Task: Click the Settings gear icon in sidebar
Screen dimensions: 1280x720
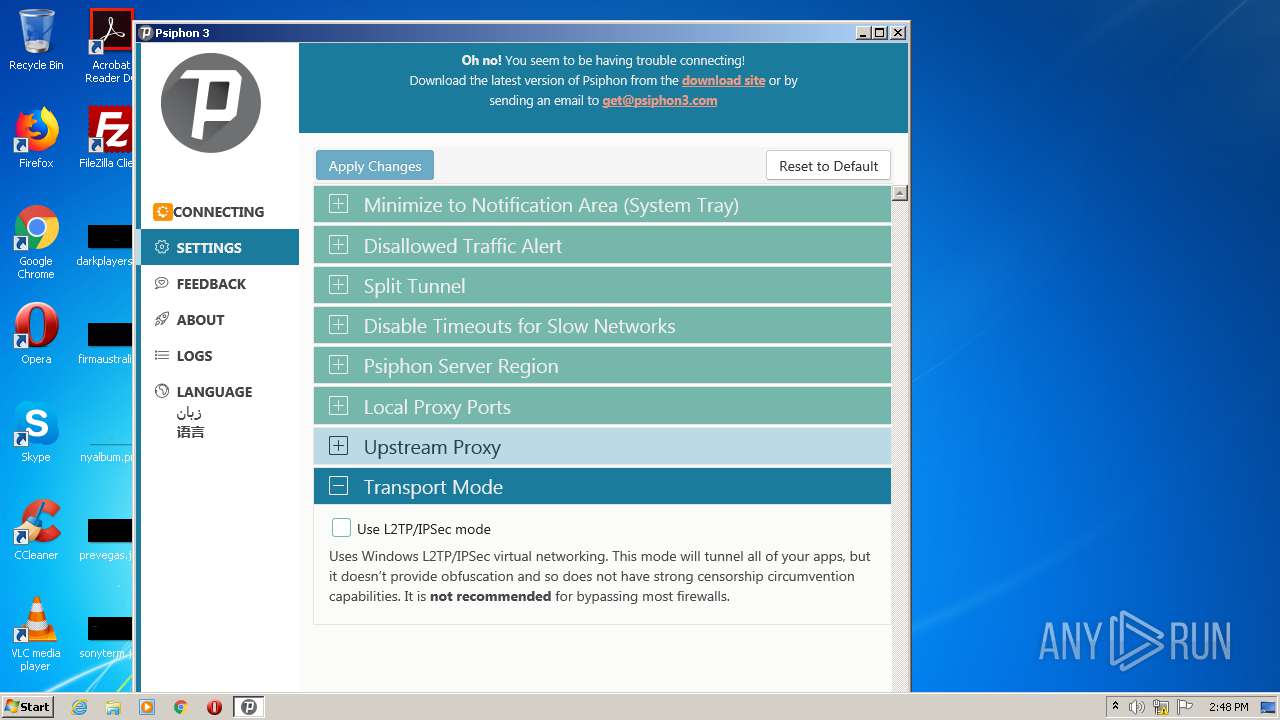Action: [162, 248]
